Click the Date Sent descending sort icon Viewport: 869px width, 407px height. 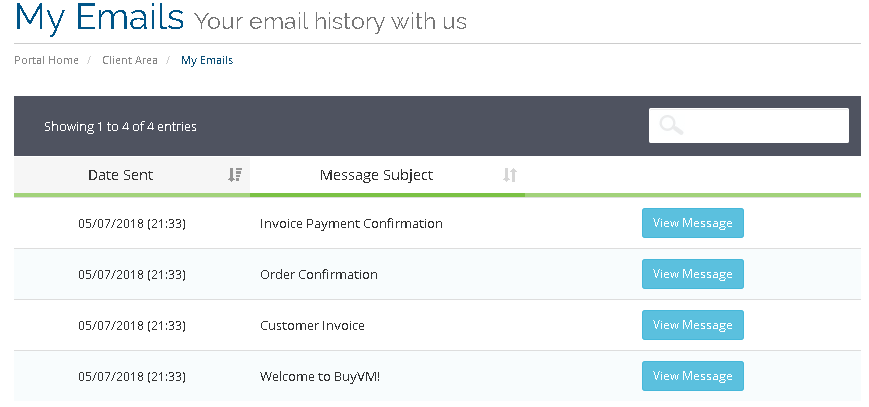coord(235,175)
